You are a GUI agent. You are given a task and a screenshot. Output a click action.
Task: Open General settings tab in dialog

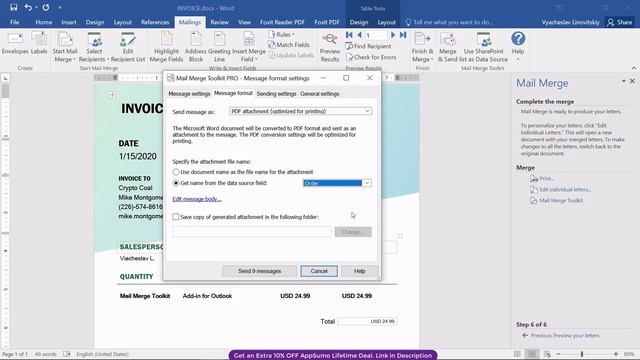click(x=320, y=93)
